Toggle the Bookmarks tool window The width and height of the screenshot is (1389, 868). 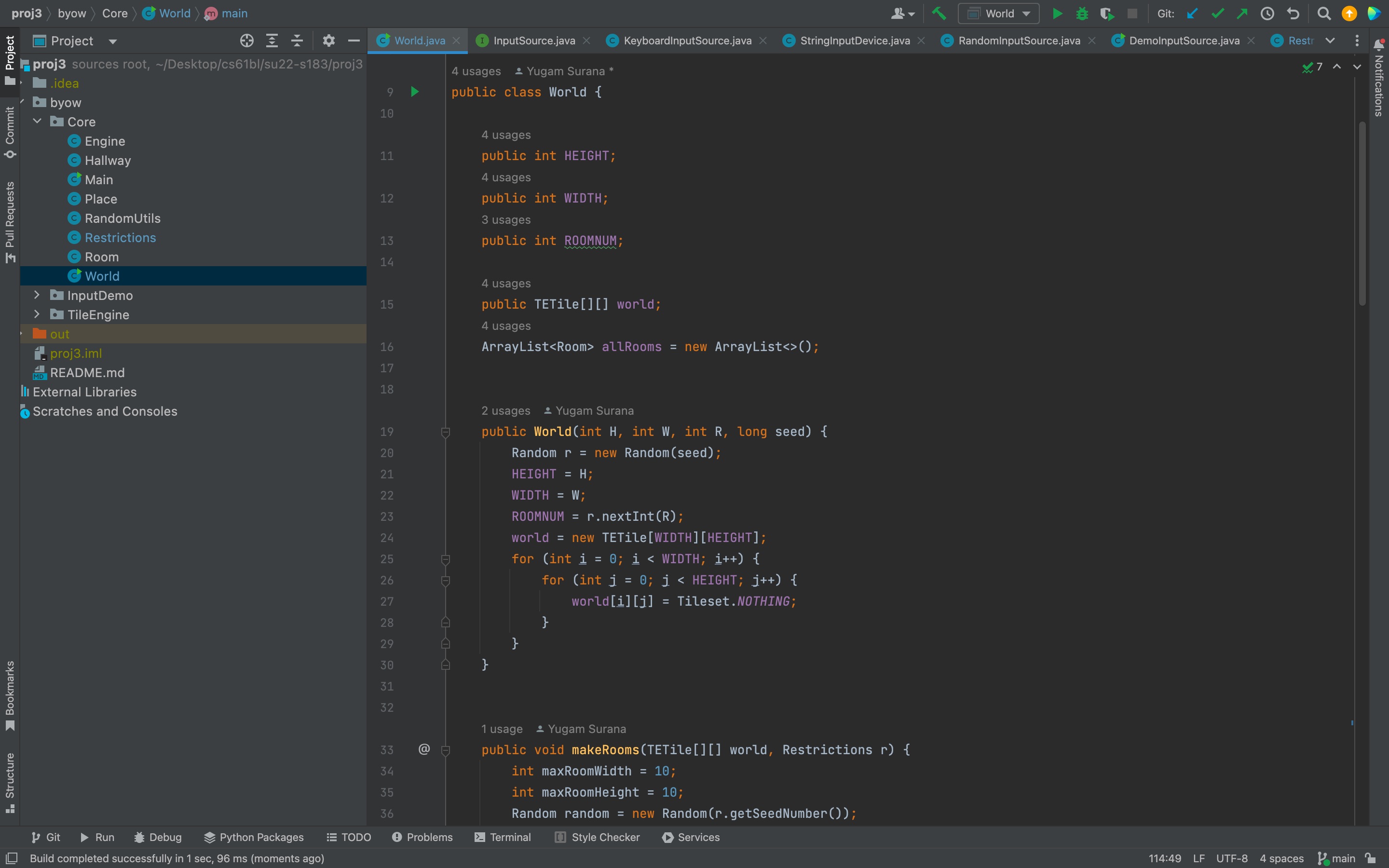pyautogui.click(x=10, y=695)
